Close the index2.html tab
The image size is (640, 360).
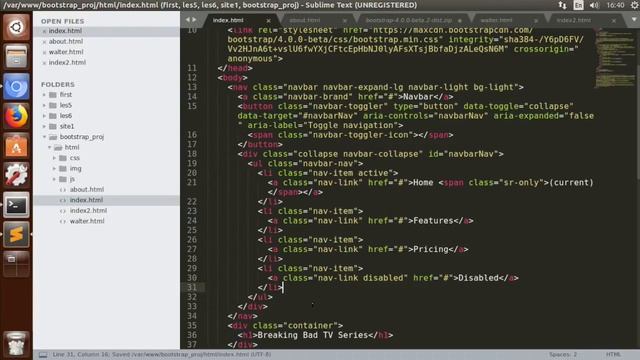coord(613,20)
